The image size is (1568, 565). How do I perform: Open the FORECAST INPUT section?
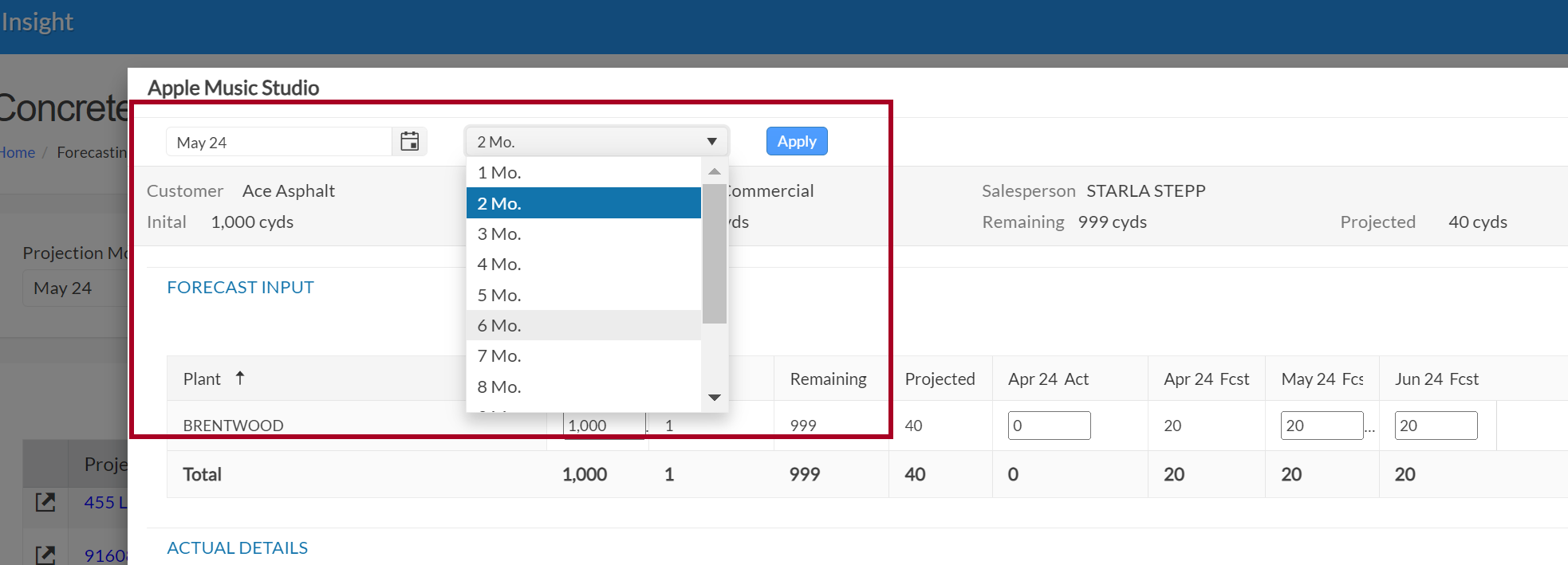(x=240, y=287)
